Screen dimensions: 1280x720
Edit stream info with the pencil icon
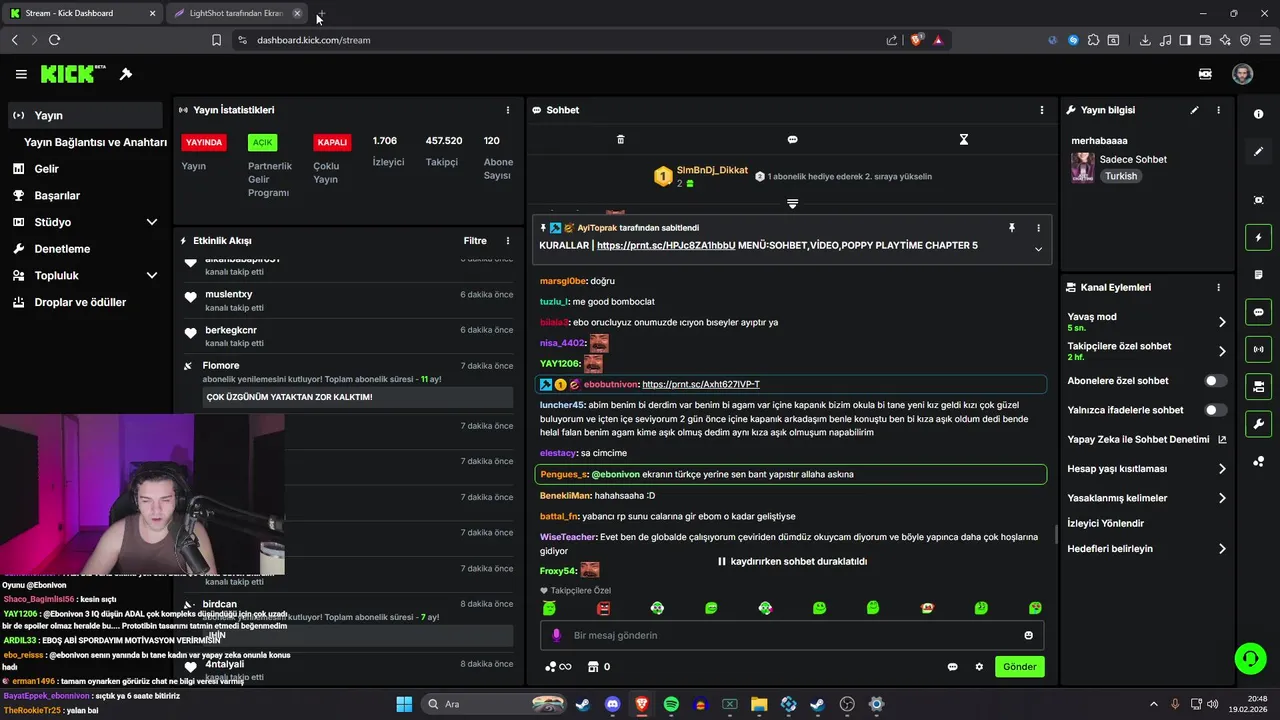pyautogui.click(x=1194, y=110)
